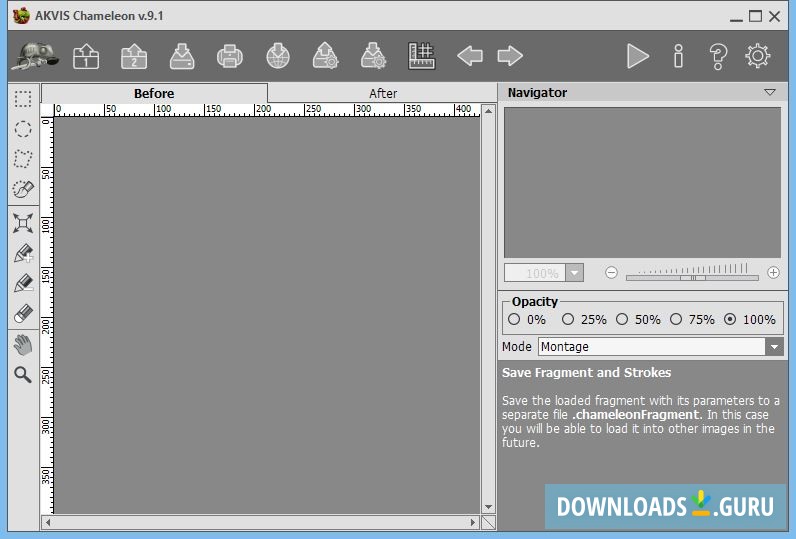The width and height of the screenshot is (796, 539).
Task: Select the transform fragment tool
Action: click(x=23, y=223)
